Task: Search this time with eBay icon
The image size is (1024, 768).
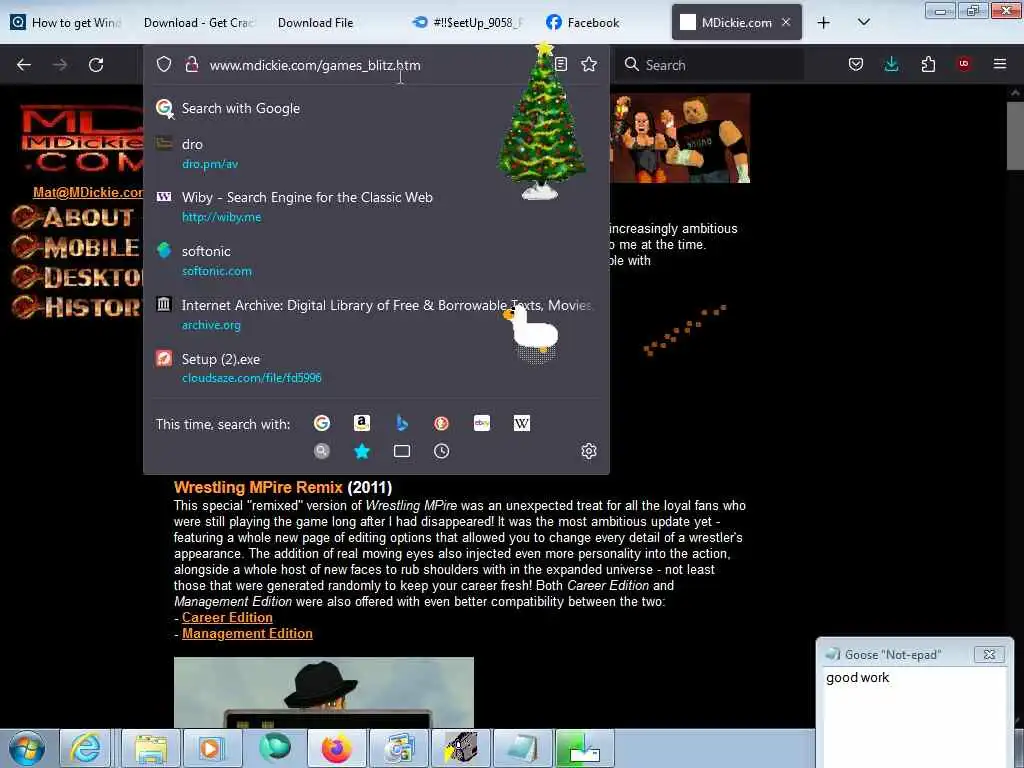Action: [482, 423]
